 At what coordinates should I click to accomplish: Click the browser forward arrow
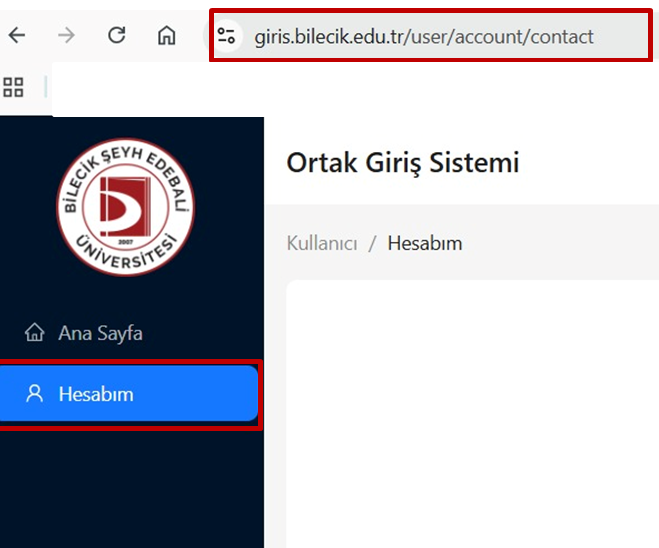click(x=67, y=36)
